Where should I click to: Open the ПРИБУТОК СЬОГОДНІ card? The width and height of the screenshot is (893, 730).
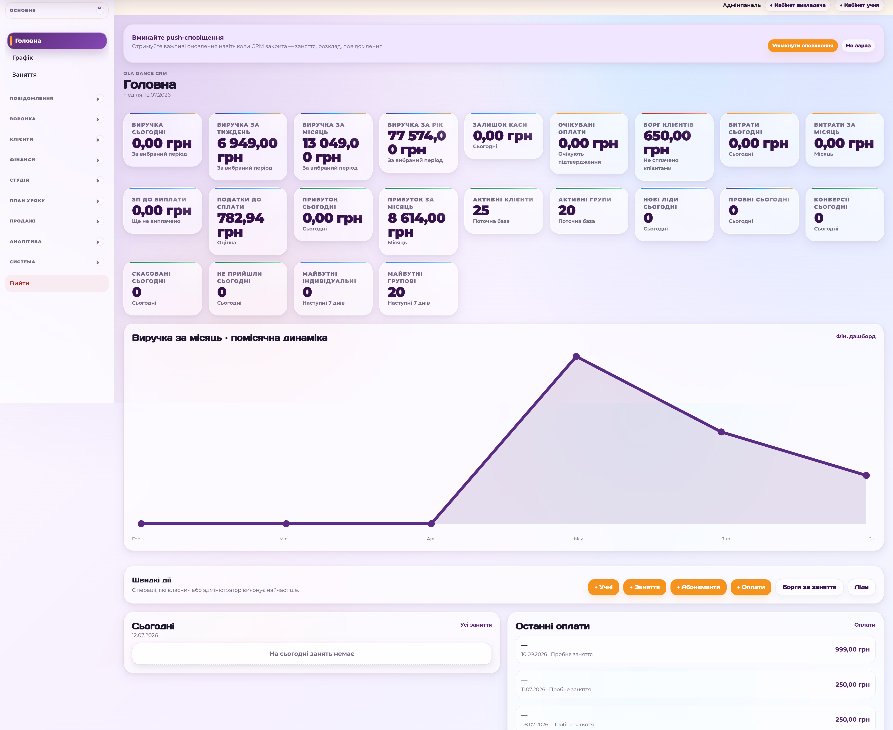(x=333, y=215)
